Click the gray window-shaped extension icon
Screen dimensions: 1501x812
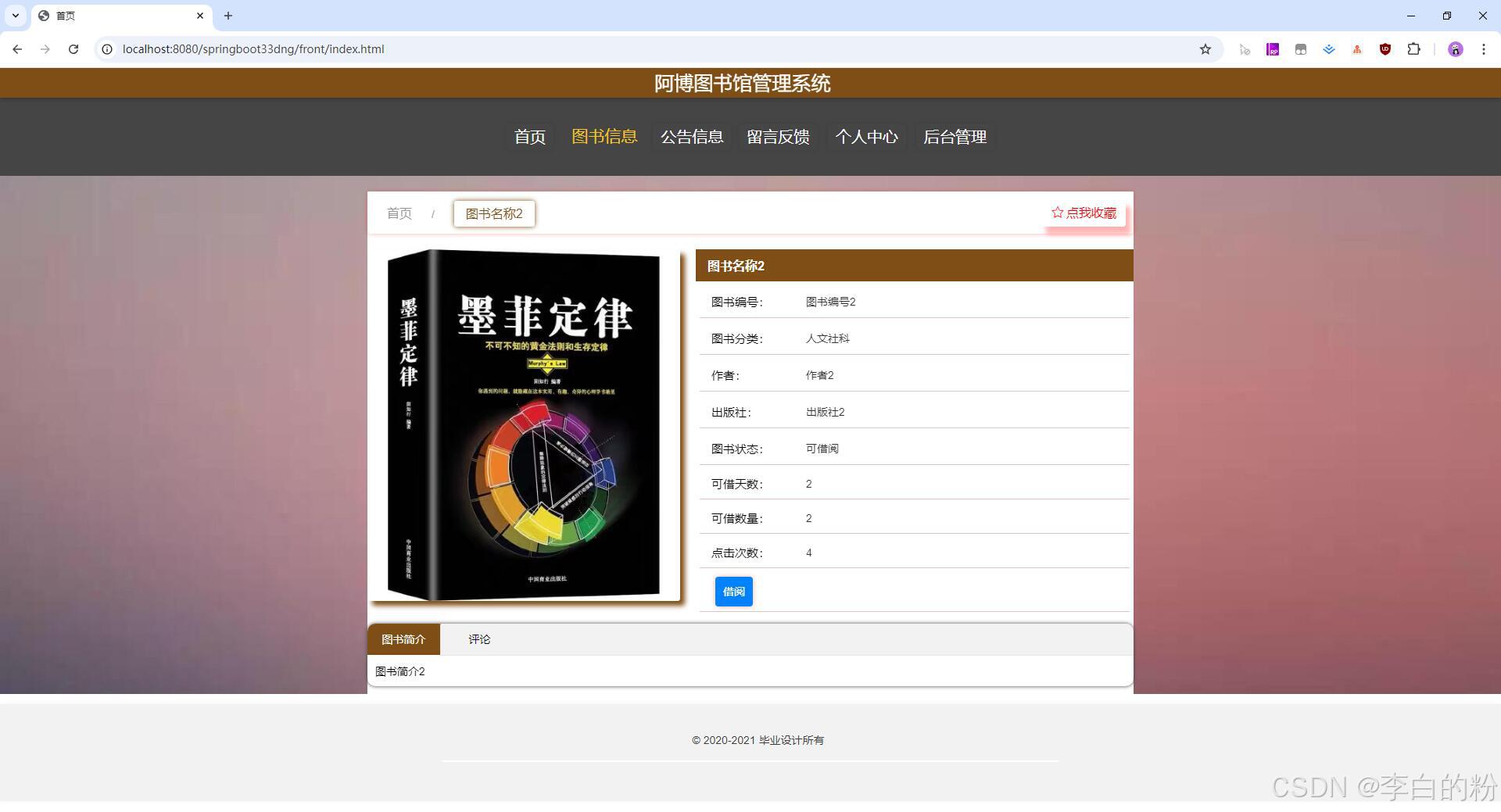tap(1301, 49)
